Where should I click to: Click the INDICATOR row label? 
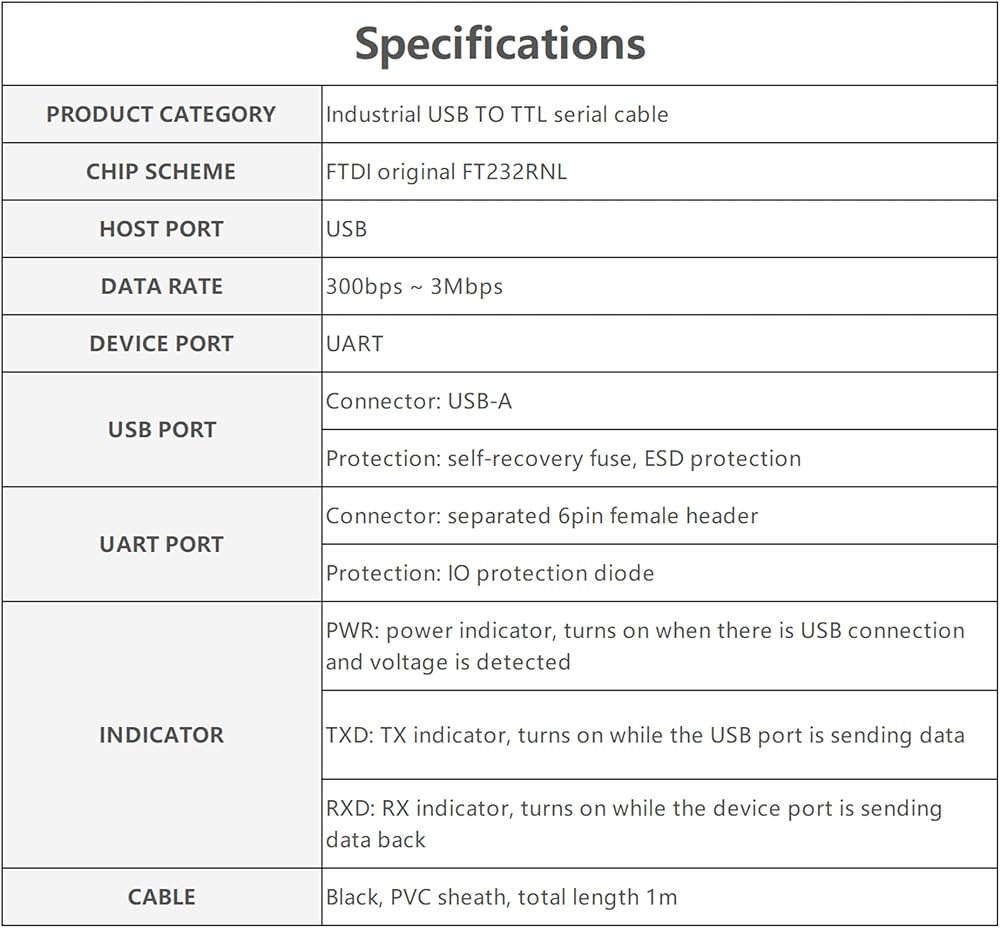[x=161, y=735]
